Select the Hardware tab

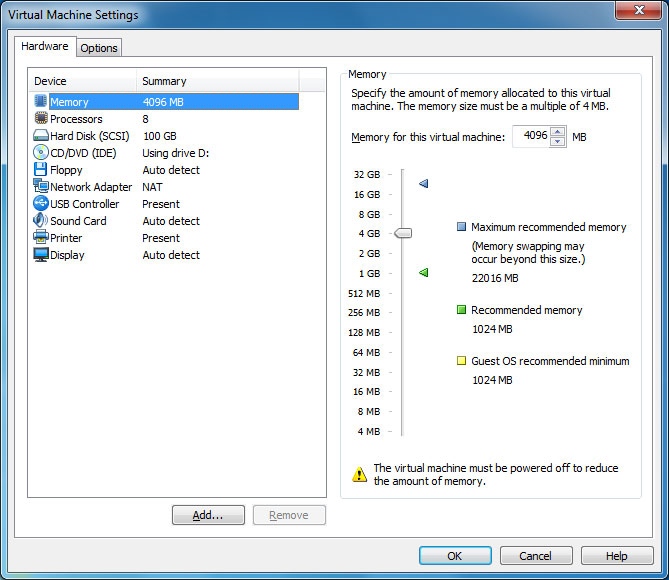(45, 46)
